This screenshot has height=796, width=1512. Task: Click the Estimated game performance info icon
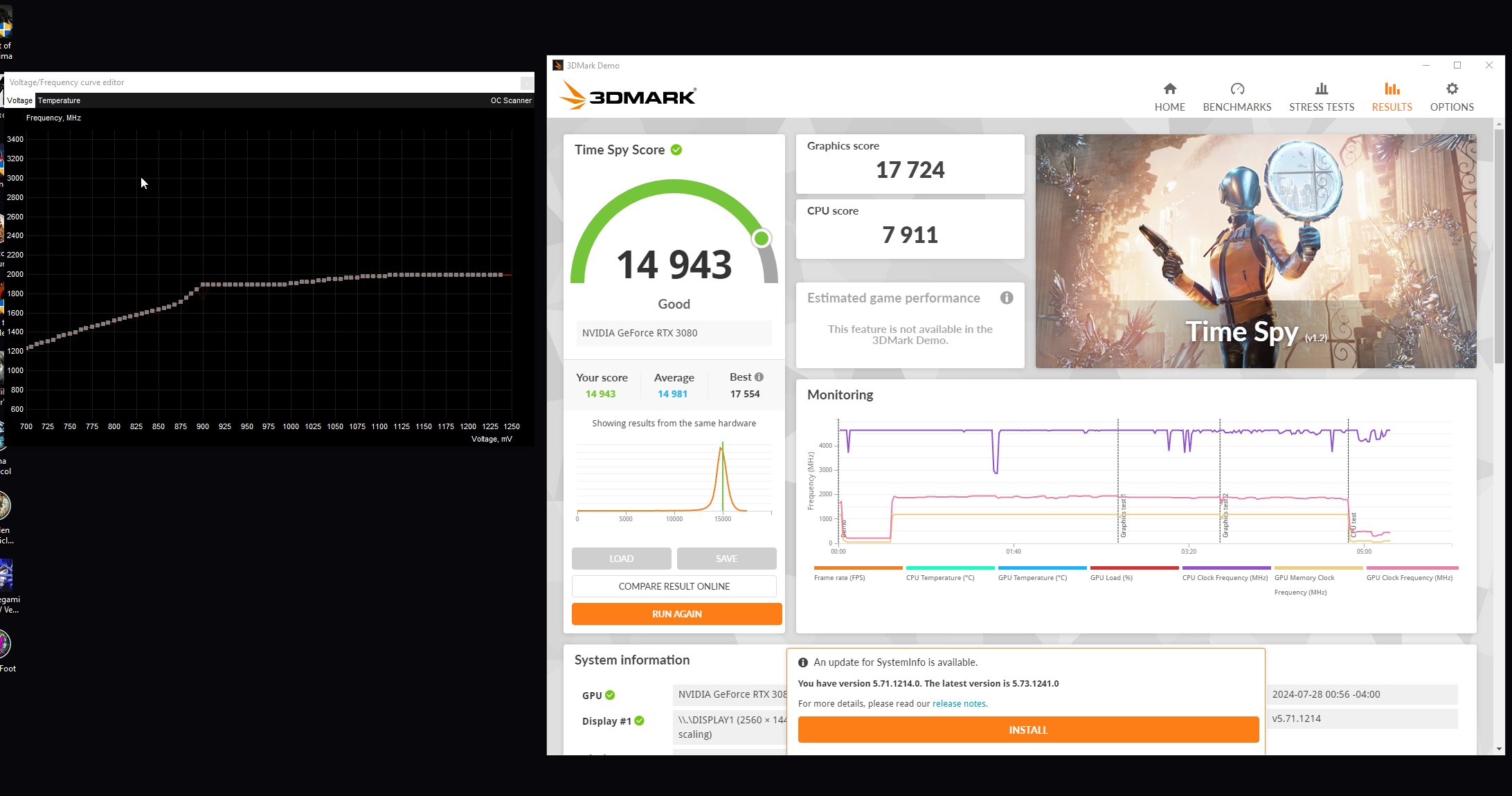[x=1007, y=298]
